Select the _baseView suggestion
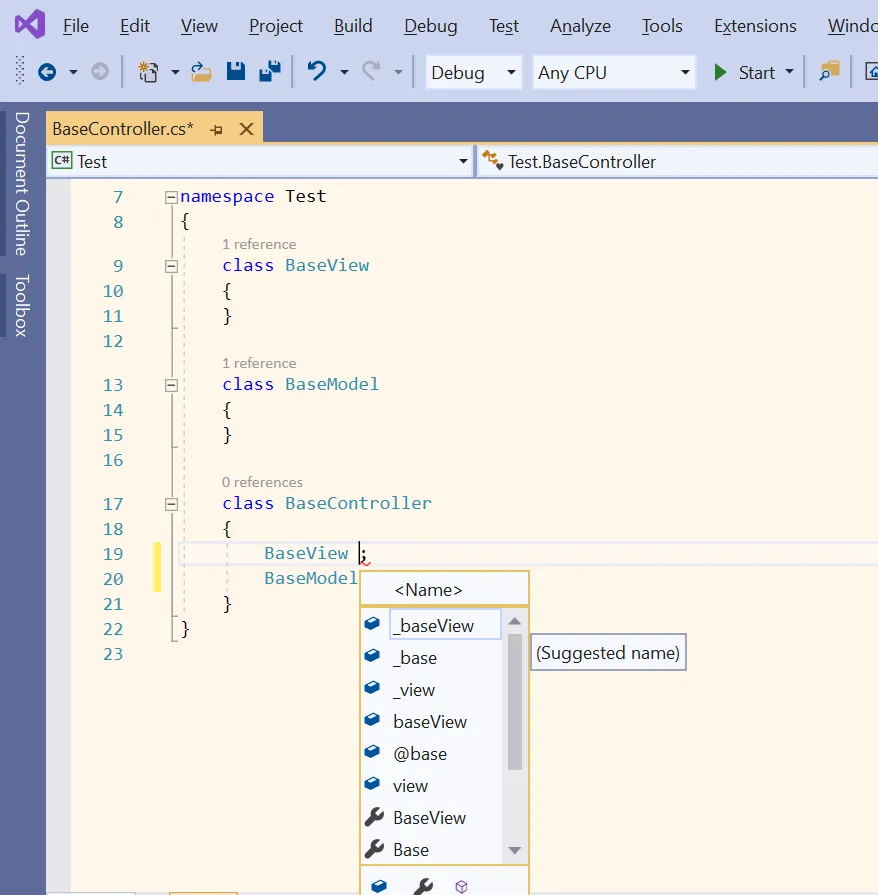Image resolution: width=878 pixels, height=895 pixels. [434, 626]
